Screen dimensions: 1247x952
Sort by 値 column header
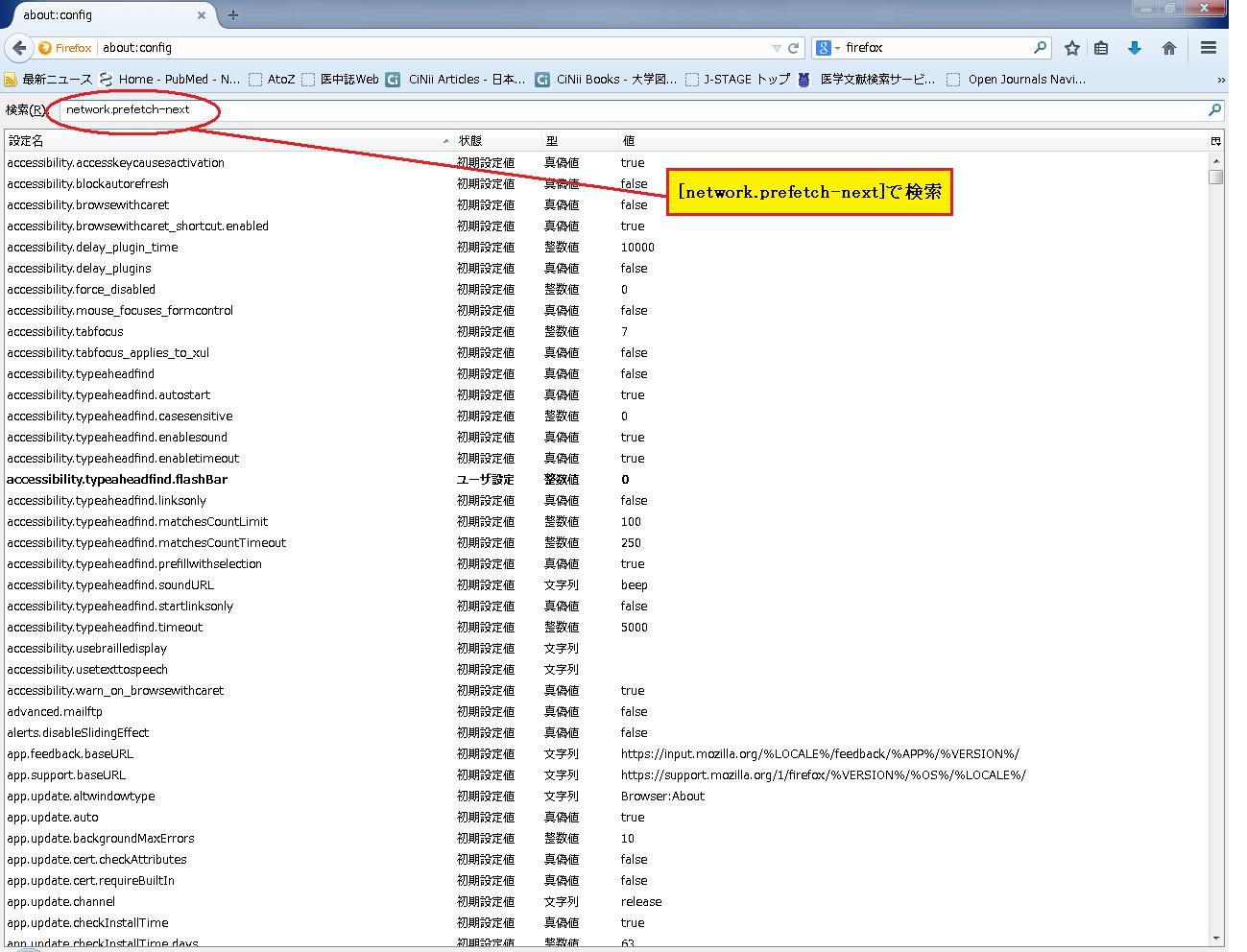click(913, 141)
